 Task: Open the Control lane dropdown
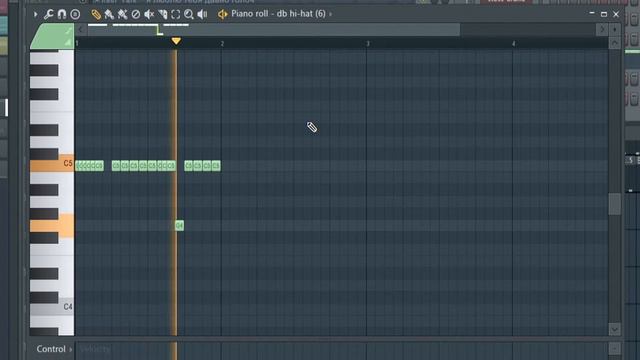(54, 349)
